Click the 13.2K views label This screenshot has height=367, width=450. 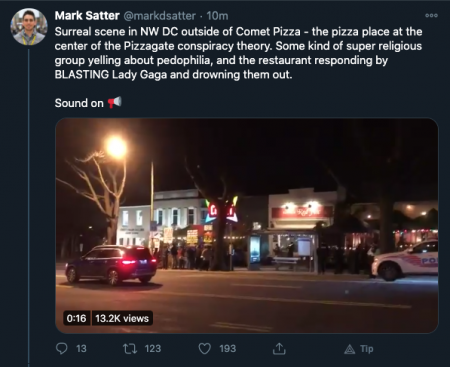(122, 318)
